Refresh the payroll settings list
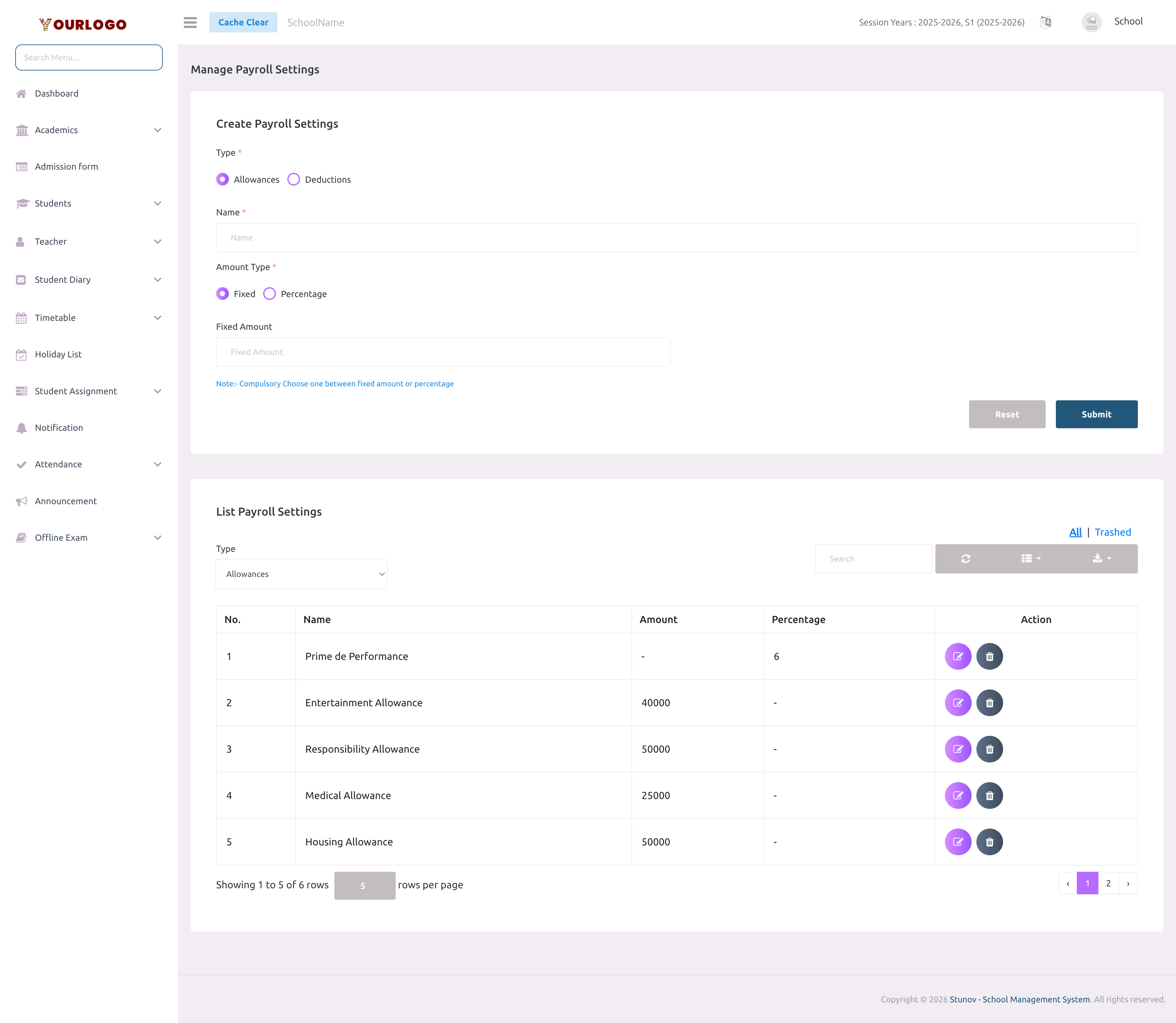 [966, 558]
